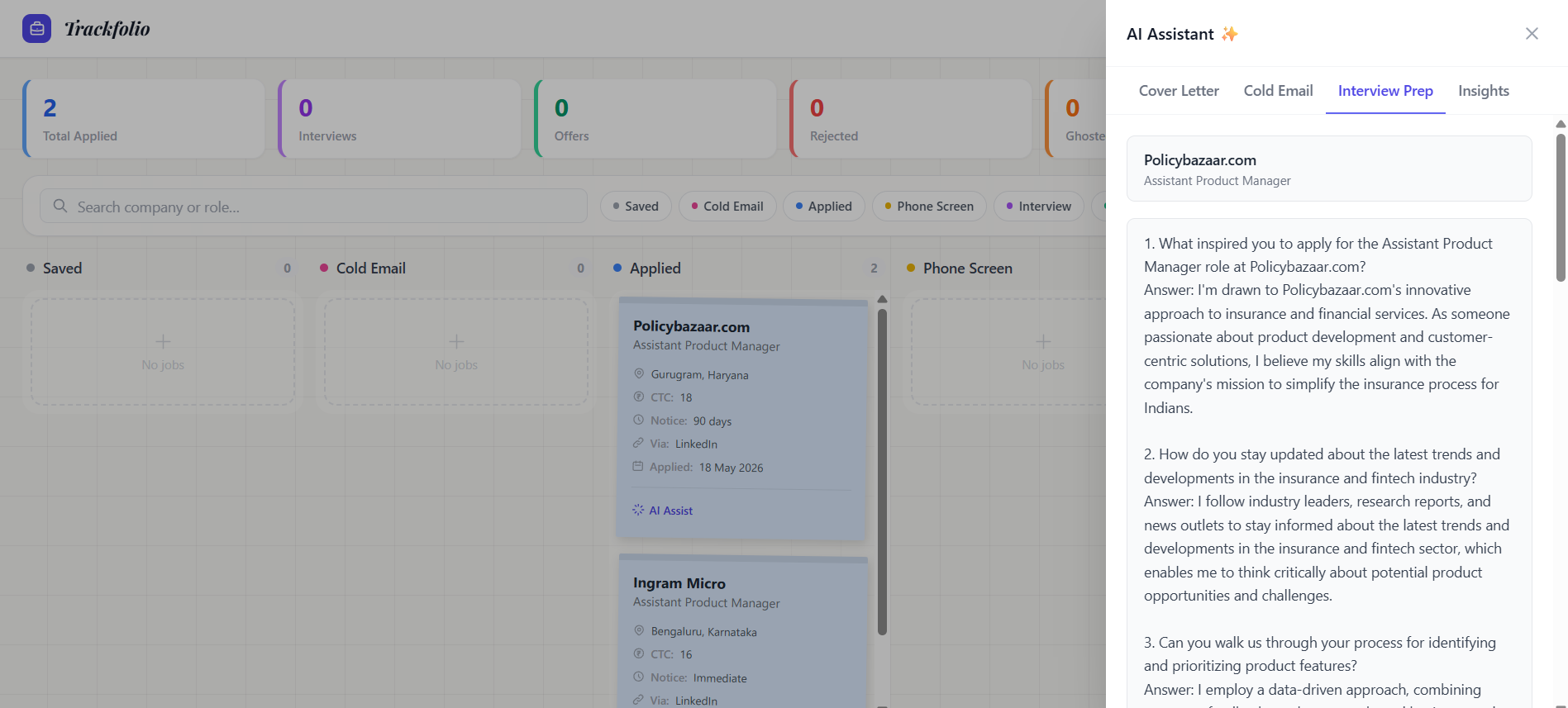Click the Trackfolio app name

click(x=107, y=29)
